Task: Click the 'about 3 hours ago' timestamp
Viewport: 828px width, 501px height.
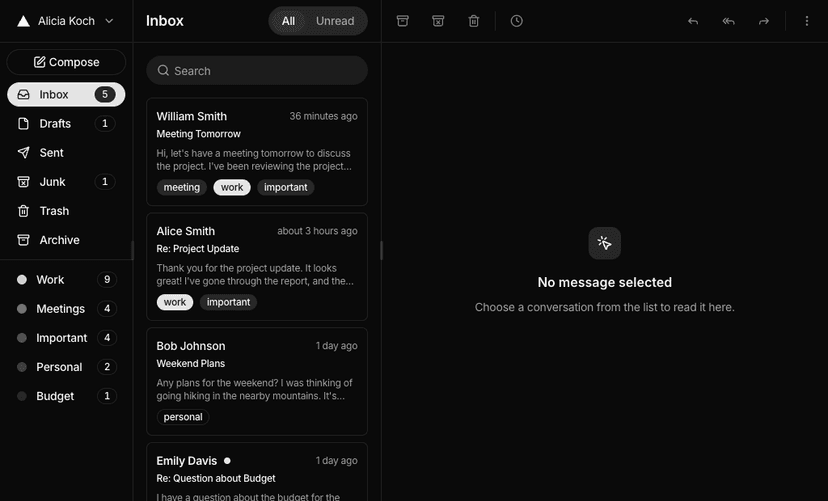Action: (317, 231)
